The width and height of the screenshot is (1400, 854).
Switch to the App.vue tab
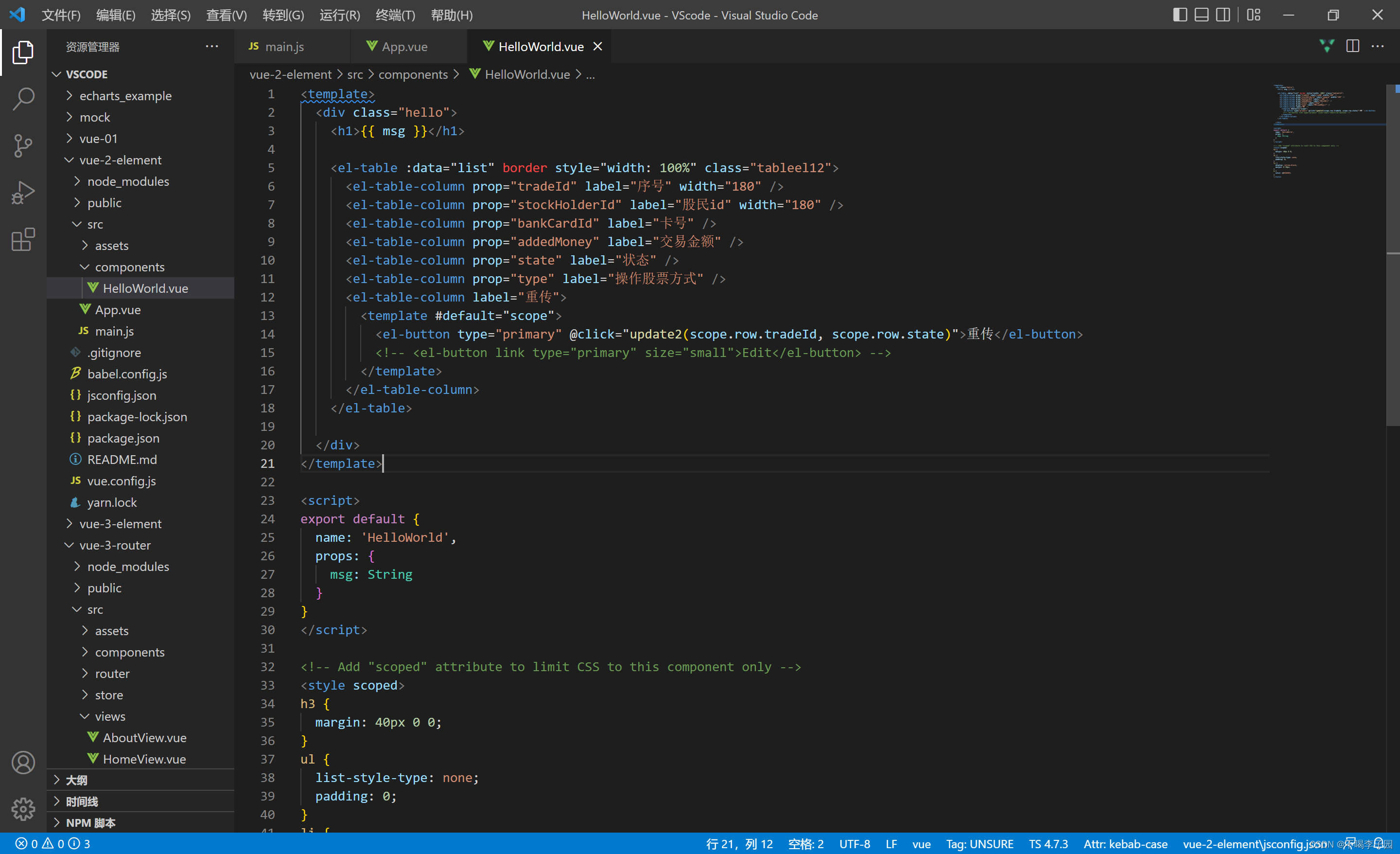point(404,47)
